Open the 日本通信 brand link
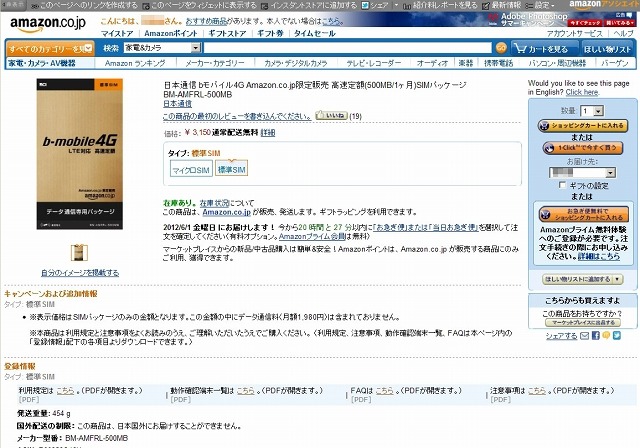 click(178, 104)
